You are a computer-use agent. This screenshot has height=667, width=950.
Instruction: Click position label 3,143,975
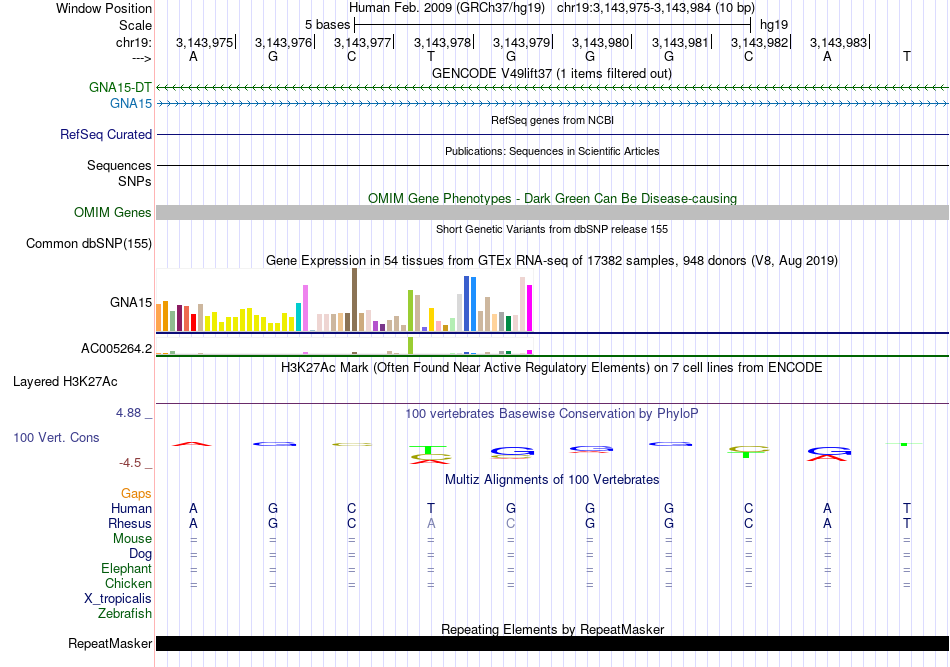(x=204, y=42)
